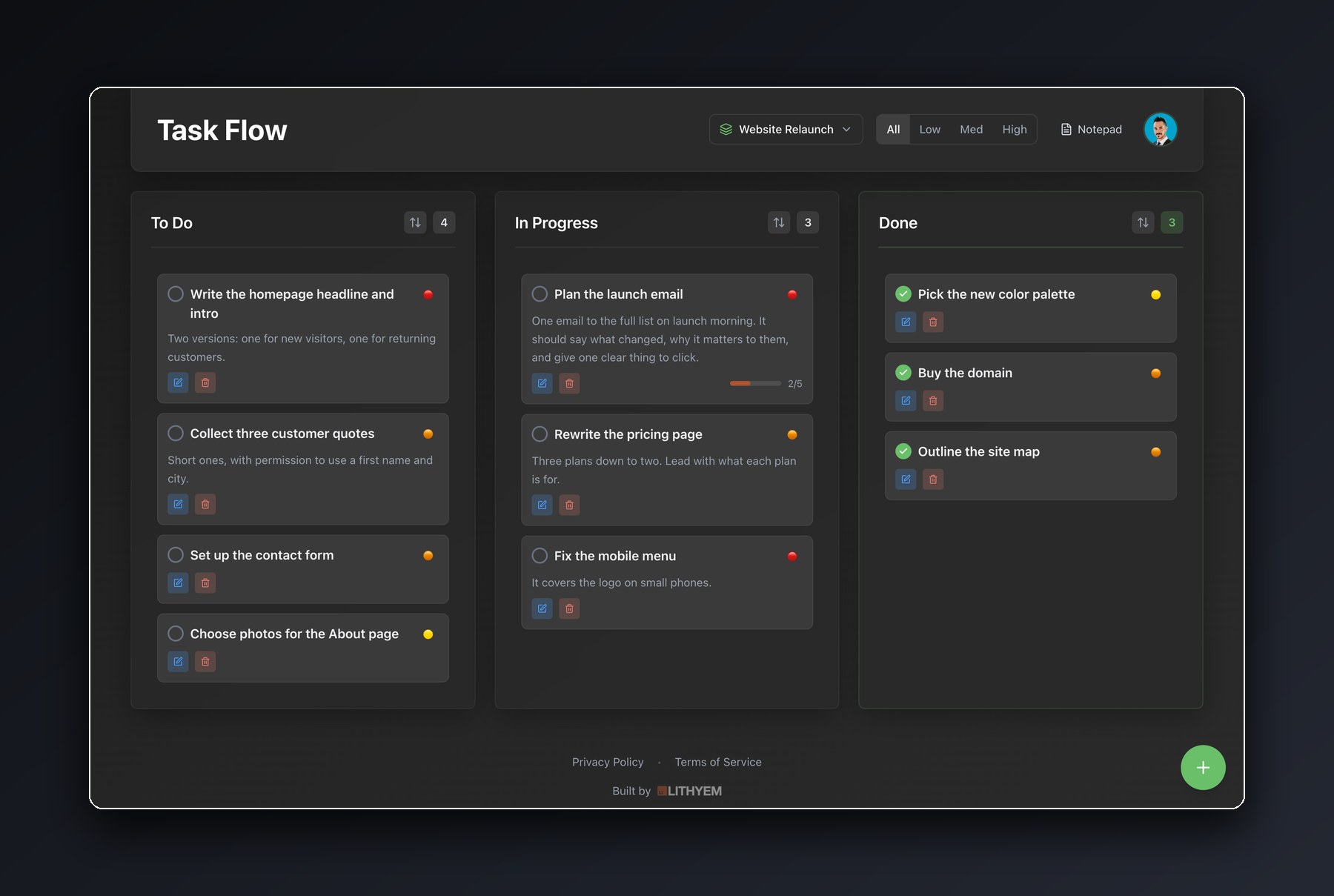Mark 'Write the homepage headline and intro' complete

pyautogui.click(x=176, y=294)
